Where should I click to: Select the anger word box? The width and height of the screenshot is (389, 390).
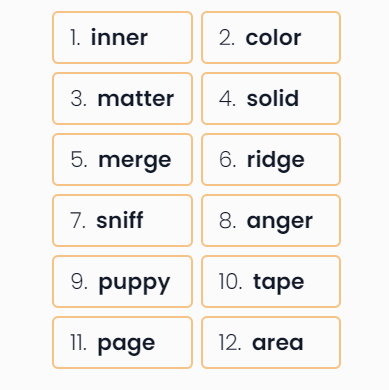271,220
